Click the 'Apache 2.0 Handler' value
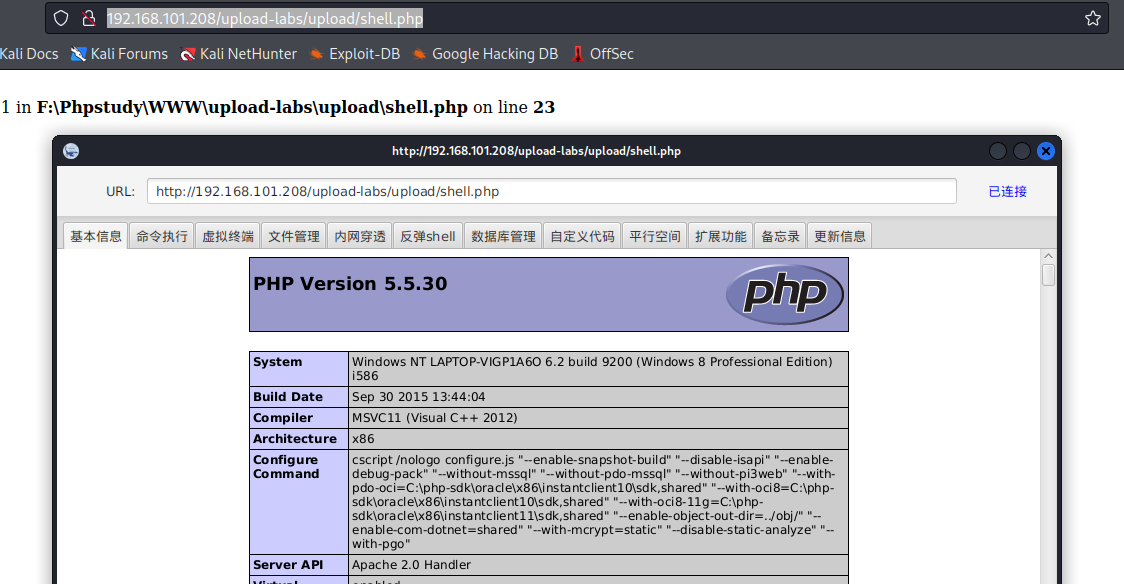 click(411, 565)
